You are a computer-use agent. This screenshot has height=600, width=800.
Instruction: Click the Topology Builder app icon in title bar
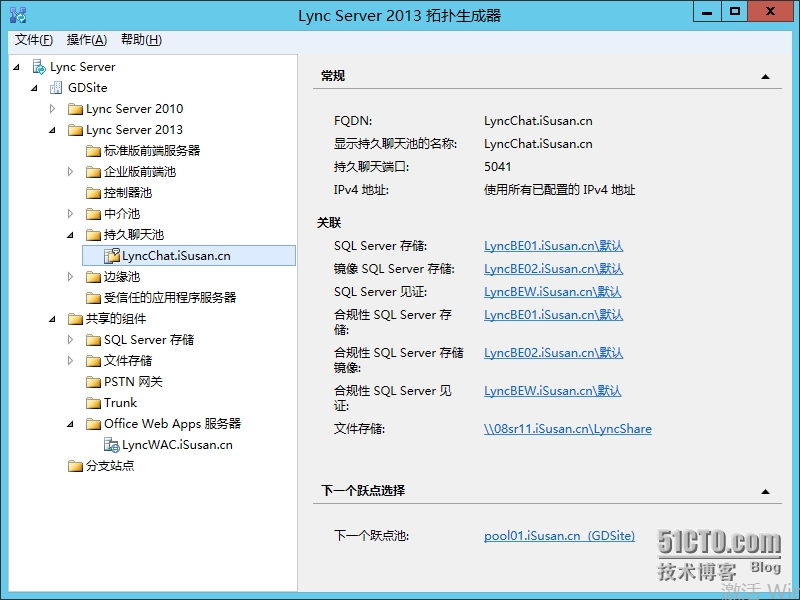coord(18,15)
